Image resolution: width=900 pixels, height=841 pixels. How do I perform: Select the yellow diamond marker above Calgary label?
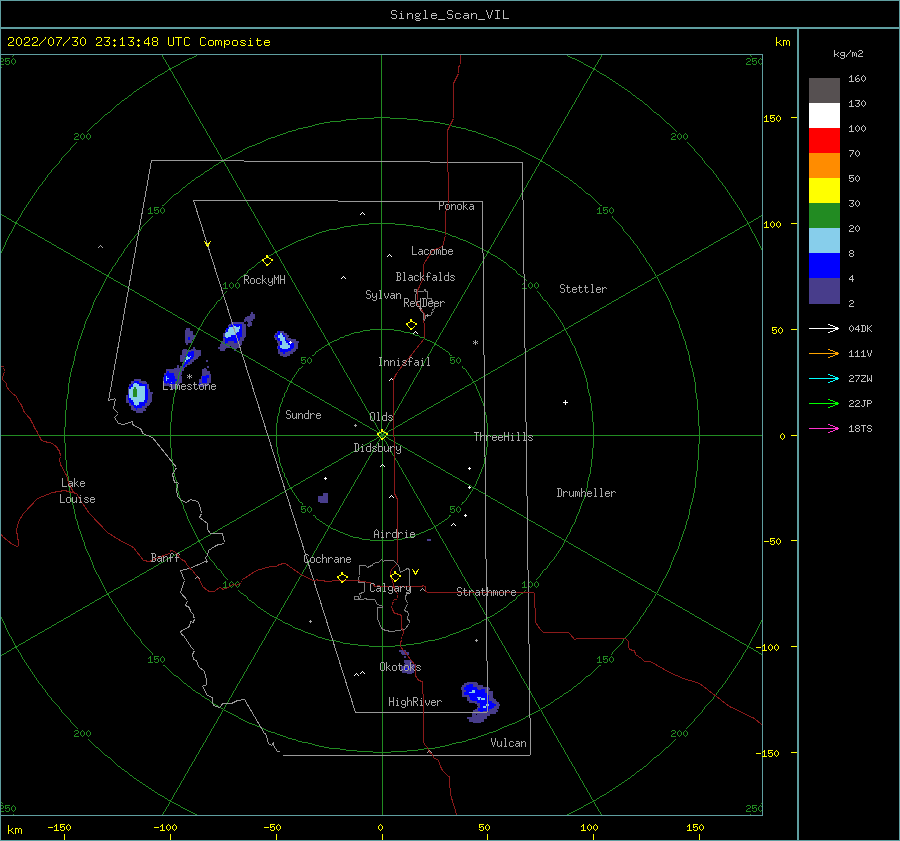[395, 576]
